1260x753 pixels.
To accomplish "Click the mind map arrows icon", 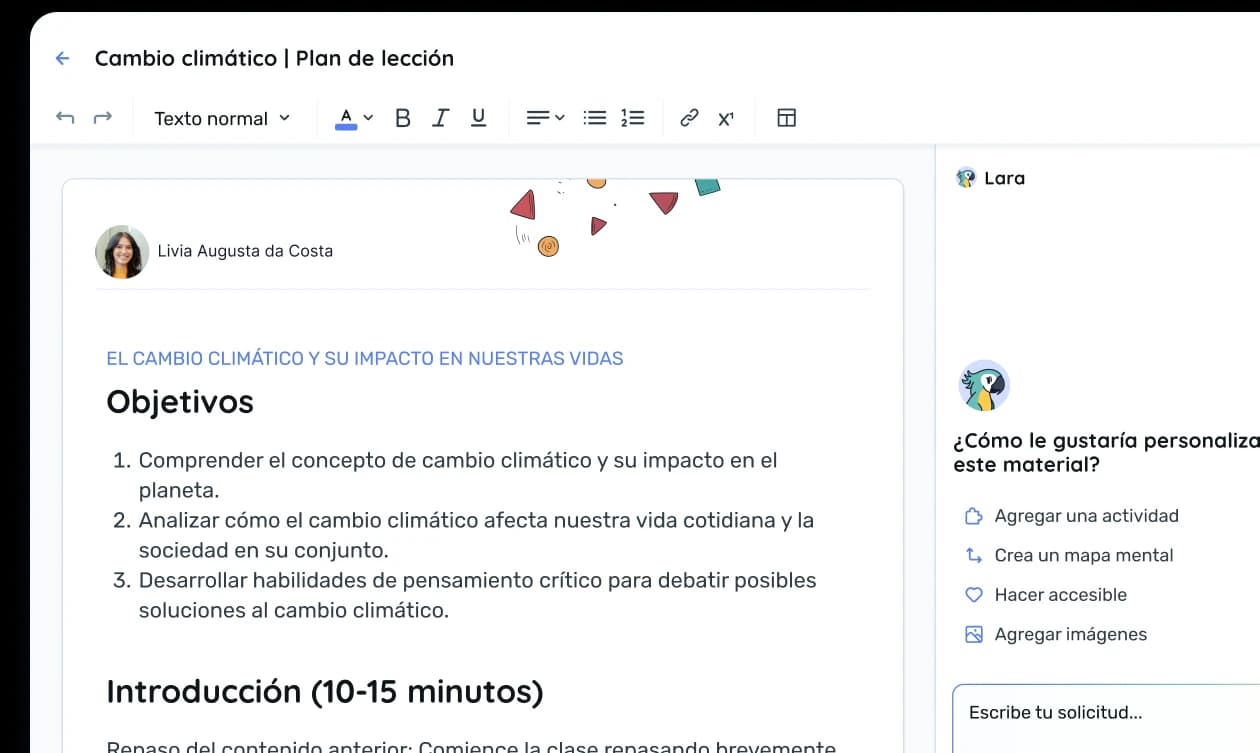I will tap(973, 555).
